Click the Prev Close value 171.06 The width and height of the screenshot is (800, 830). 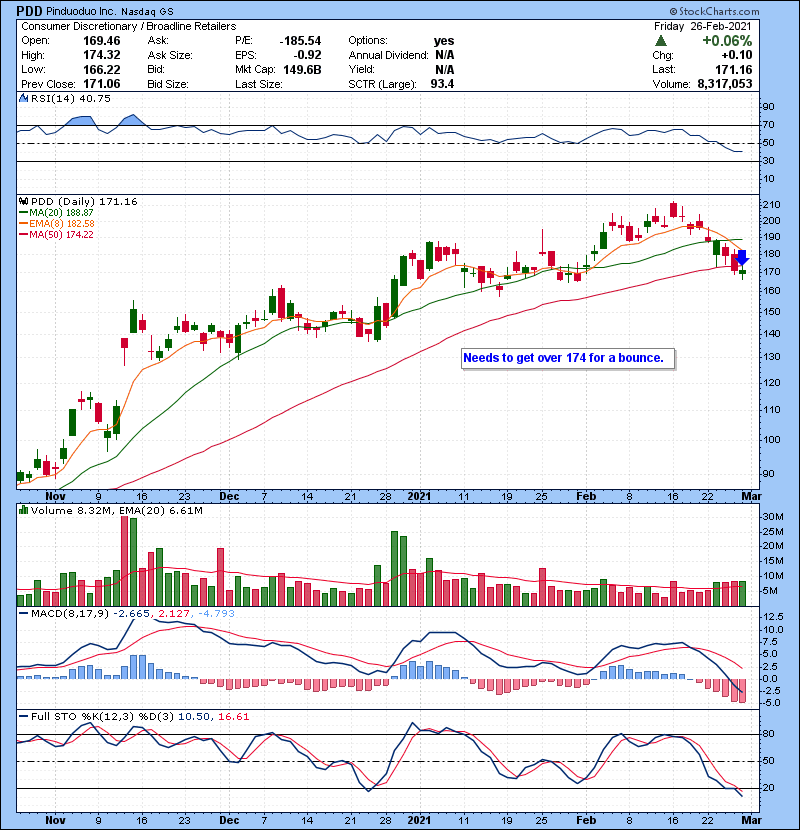(x=102, y=84)
